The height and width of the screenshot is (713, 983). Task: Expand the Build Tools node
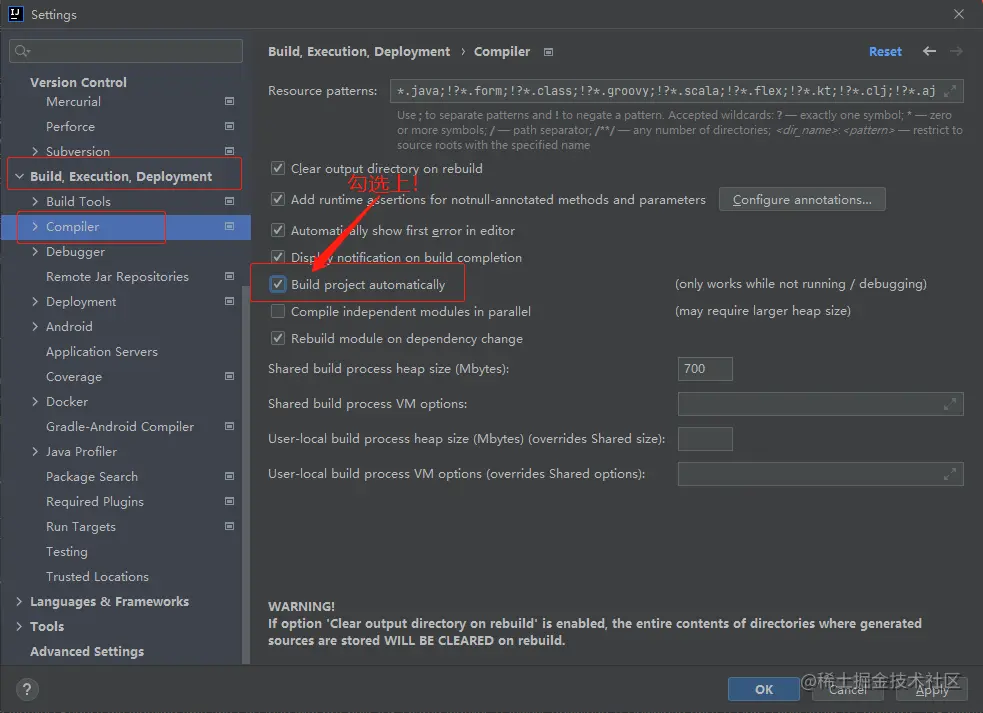pos(35,201)
